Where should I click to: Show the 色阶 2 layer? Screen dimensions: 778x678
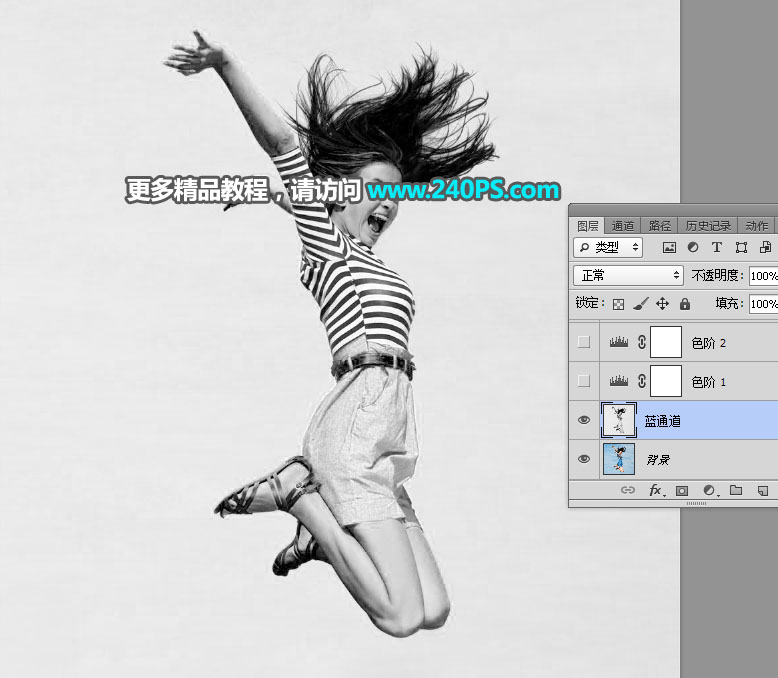pos(584,342)
